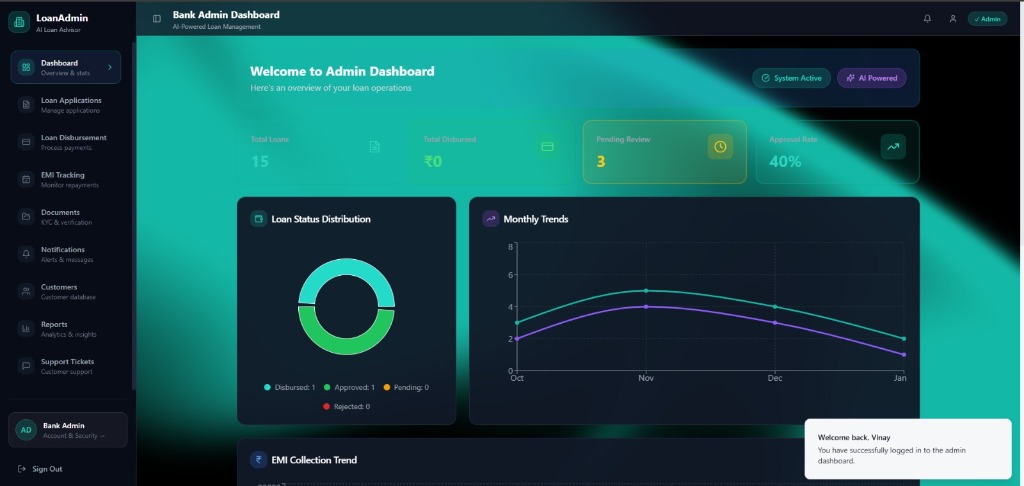Viewport: 1024px width, 486px height.
Task: Click the AD avatar circle
Action: click(25, 430)
